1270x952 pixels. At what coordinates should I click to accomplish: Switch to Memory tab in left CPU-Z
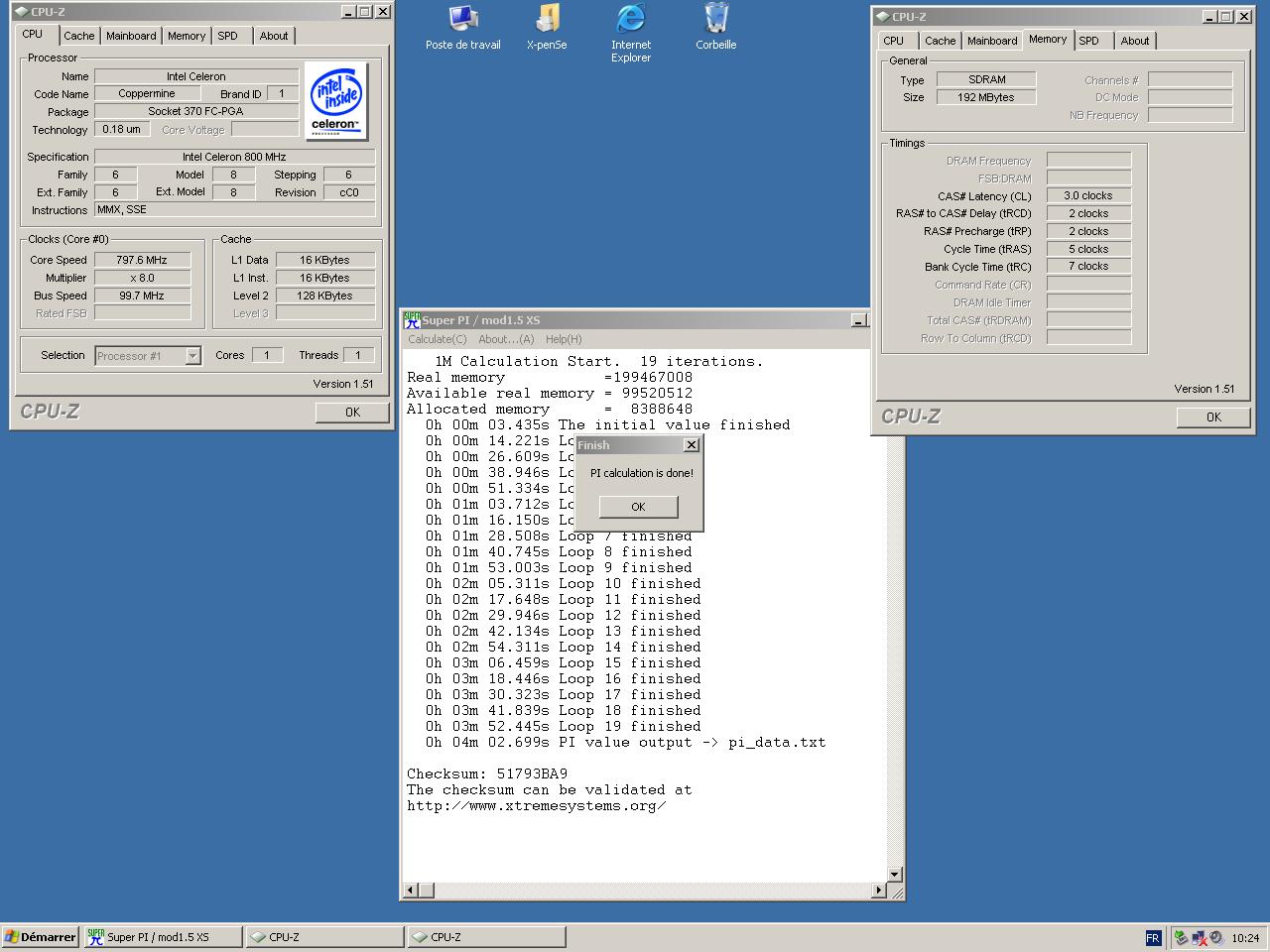click(187, 36)
